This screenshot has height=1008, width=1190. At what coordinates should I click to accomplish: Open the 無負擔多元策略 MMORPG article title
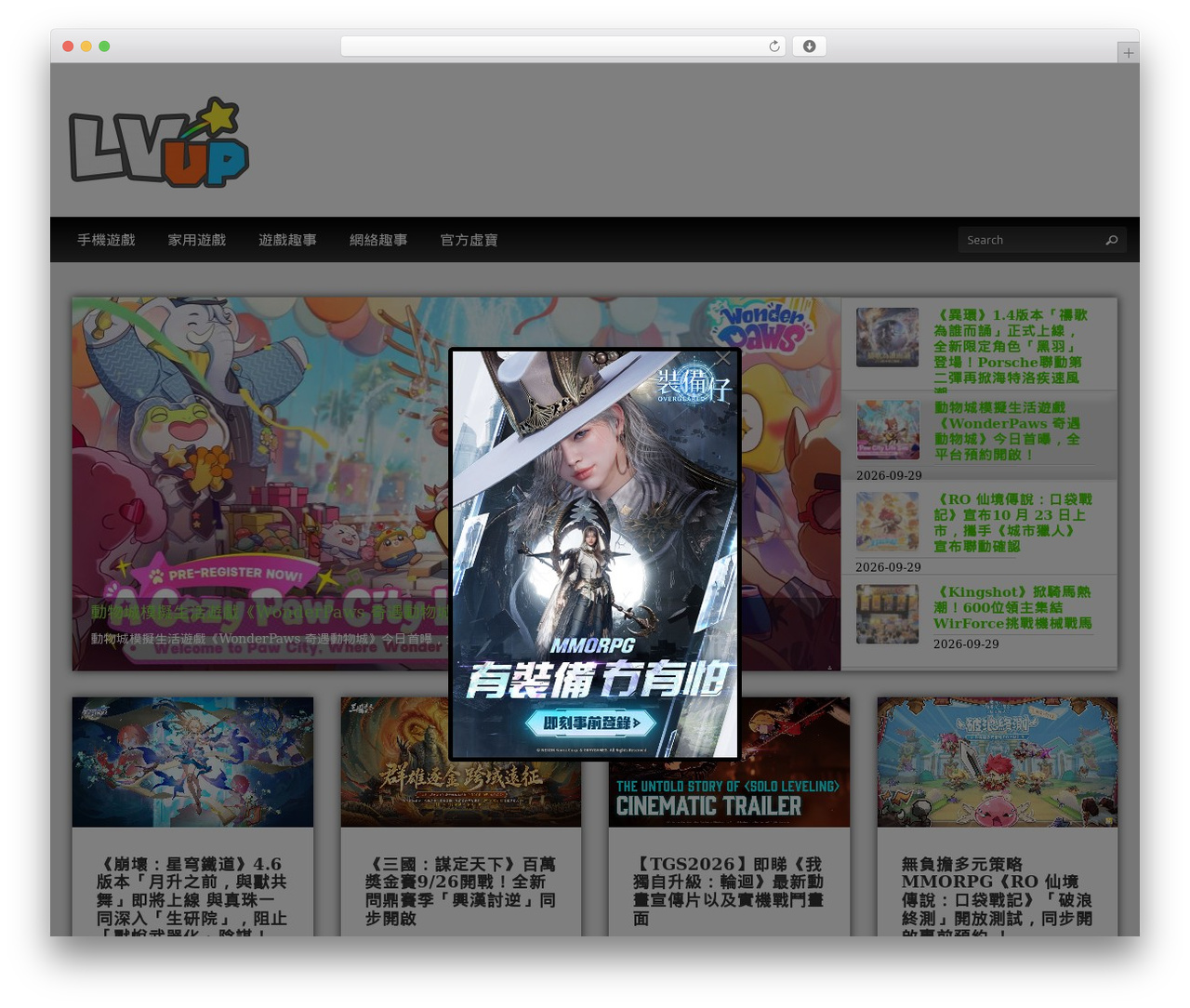point(997,895)
